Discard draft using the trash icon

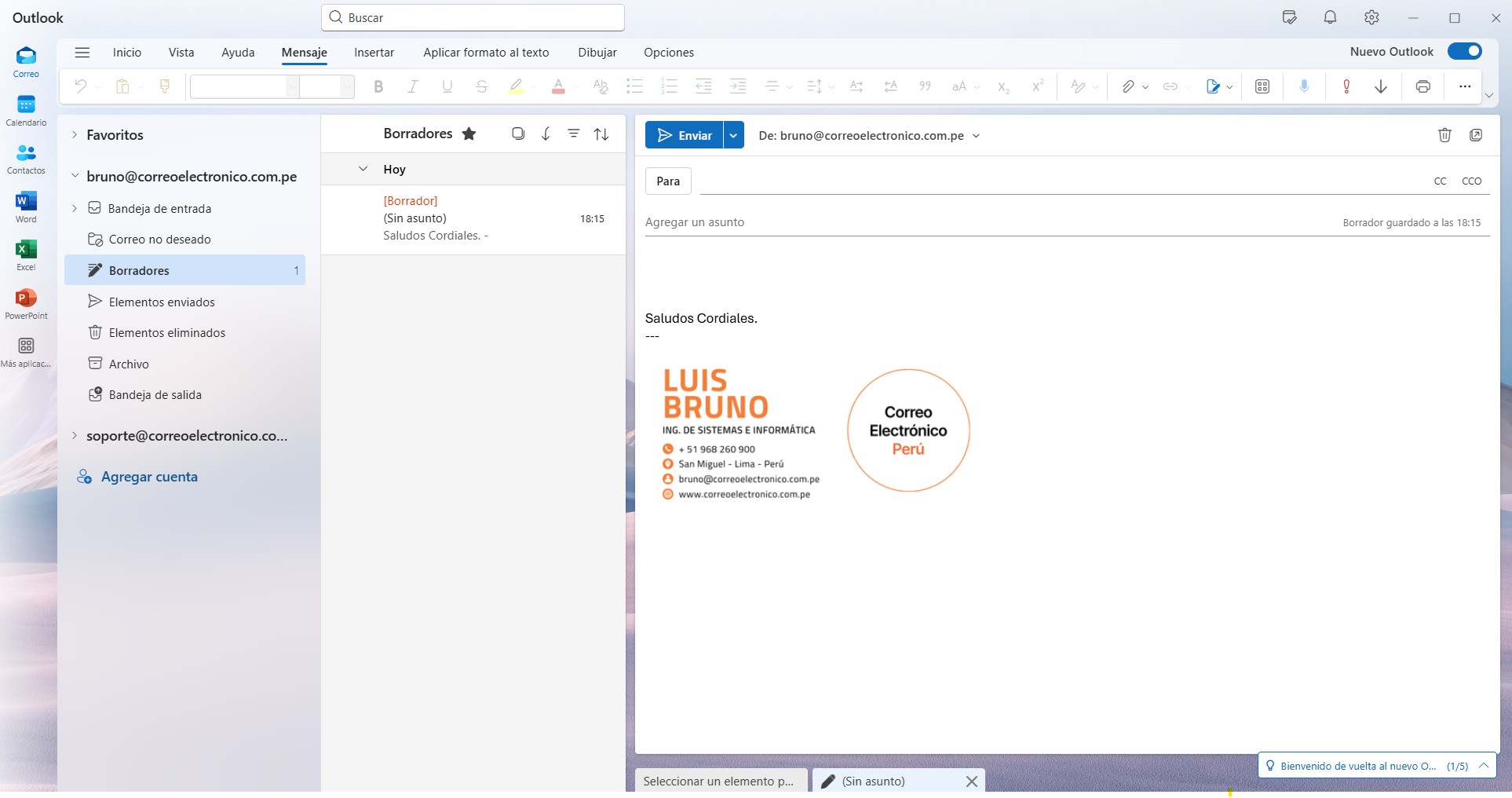(x=1444, y=135)
